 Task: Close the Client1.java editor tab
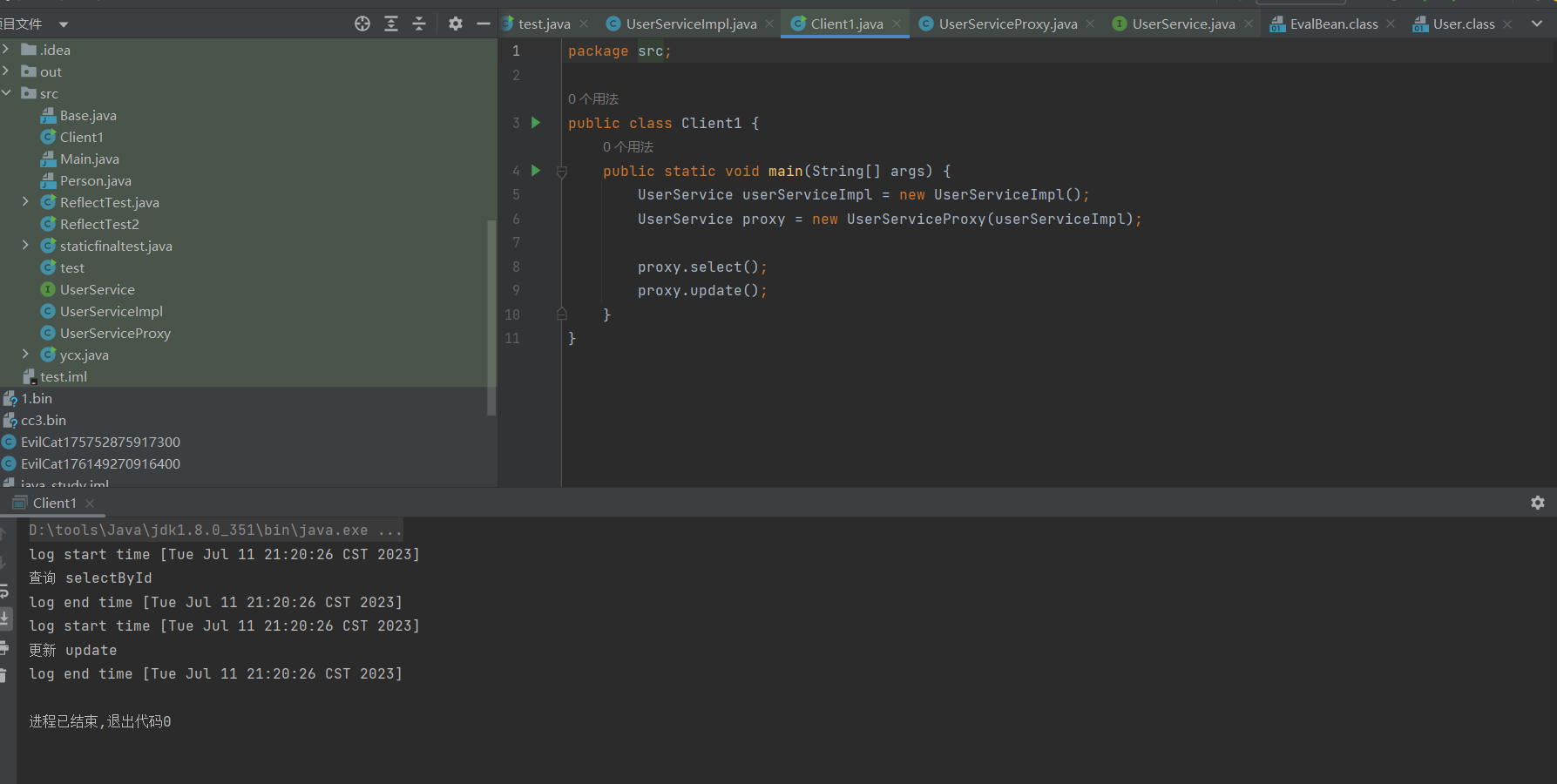[x=897, y=24]
